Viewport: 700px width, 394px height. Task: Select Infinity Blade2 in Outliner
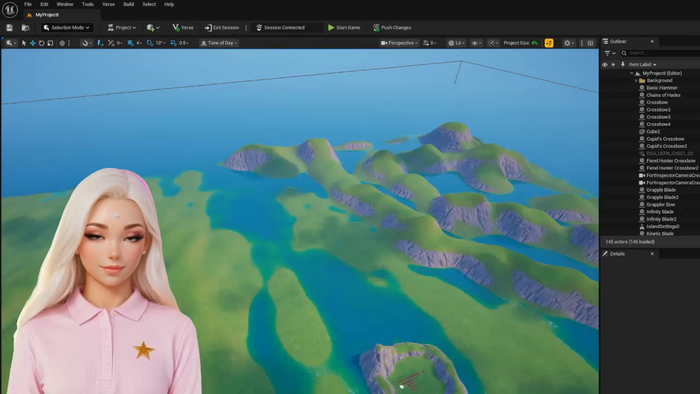tap(661, 219)
